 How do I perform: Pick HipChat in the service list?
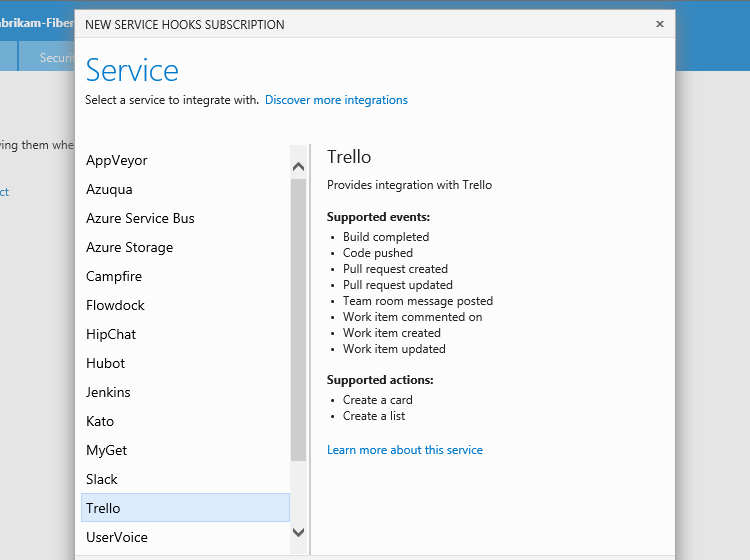185,334
